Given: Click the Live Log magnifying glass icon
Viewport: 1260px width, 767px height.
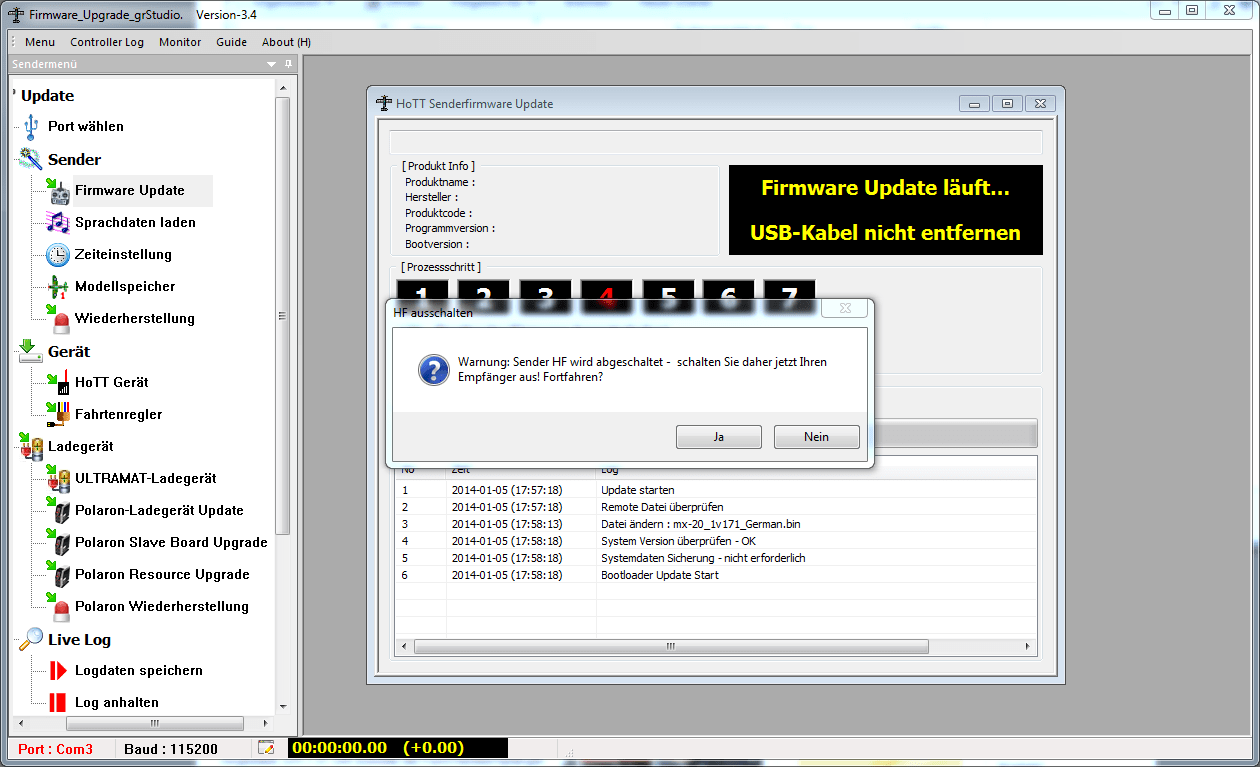Looking at the screenshot, I should [31, 639].
